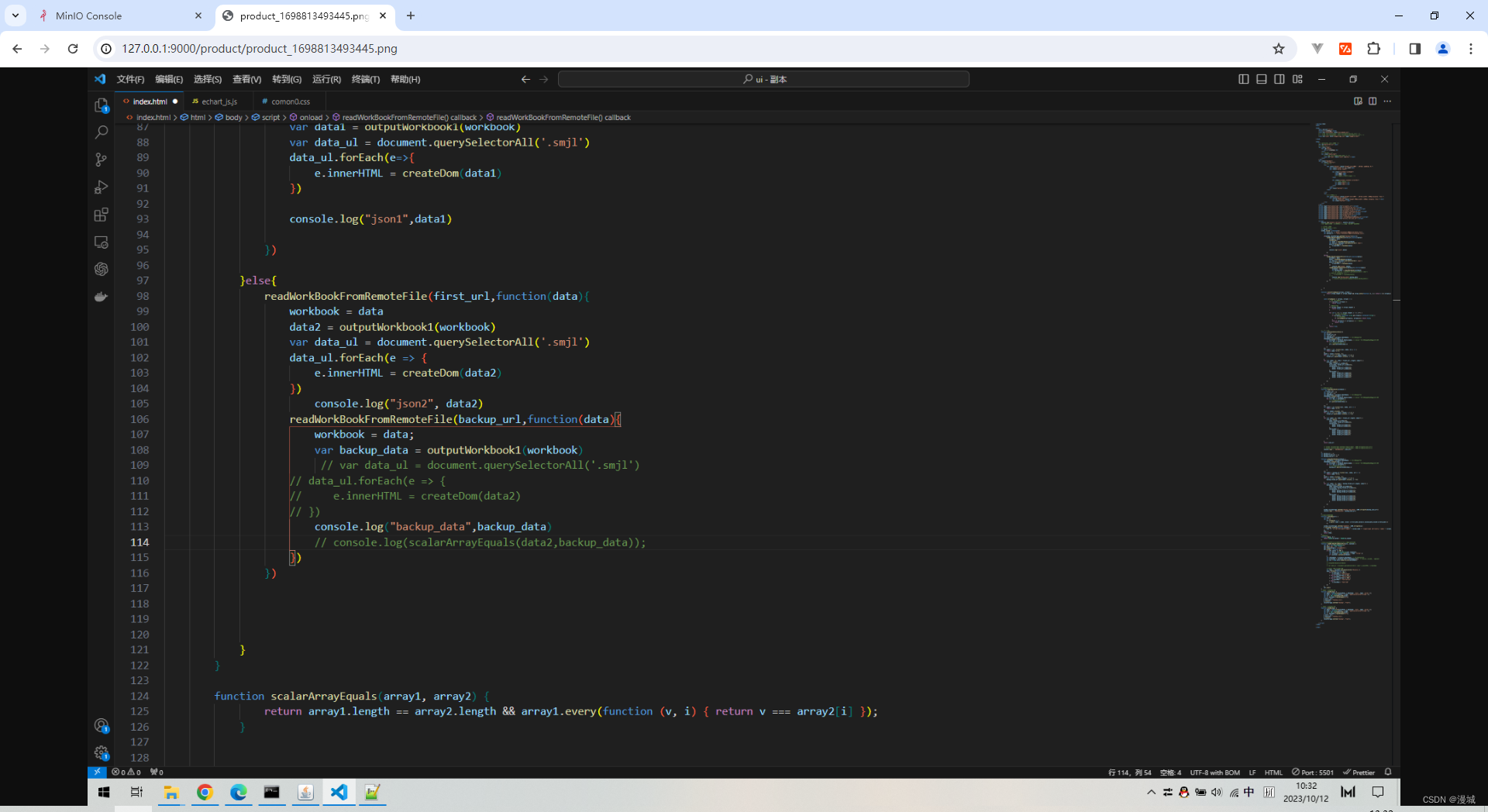This screenshot has width=1488, height=812.
Task: Open Remote Explorer icon in activity bar
Action: [x=101, y=242]
